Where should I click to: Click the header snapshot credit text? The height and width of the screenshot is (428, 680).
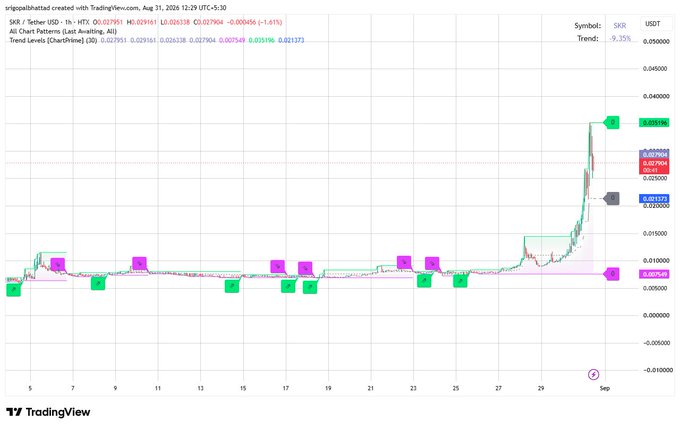pyautogui.click(x=115, y=8)
